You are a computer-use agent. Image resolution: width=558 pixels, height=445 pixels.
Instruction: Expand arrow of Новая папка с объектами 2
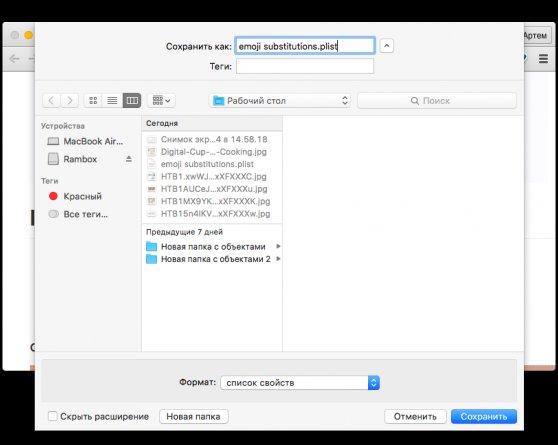[x=278, y=259]
